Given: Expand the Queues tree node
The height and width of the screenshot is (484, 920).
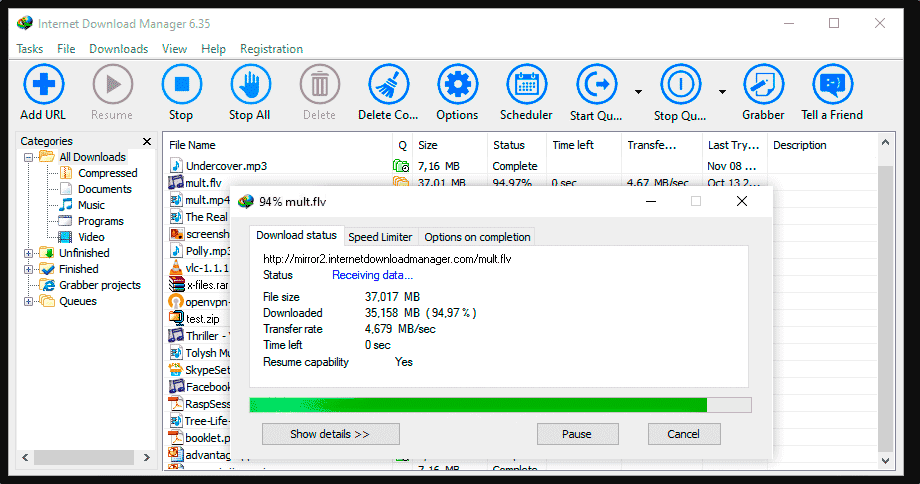Looking at the screenshot, I should (29, 301).
